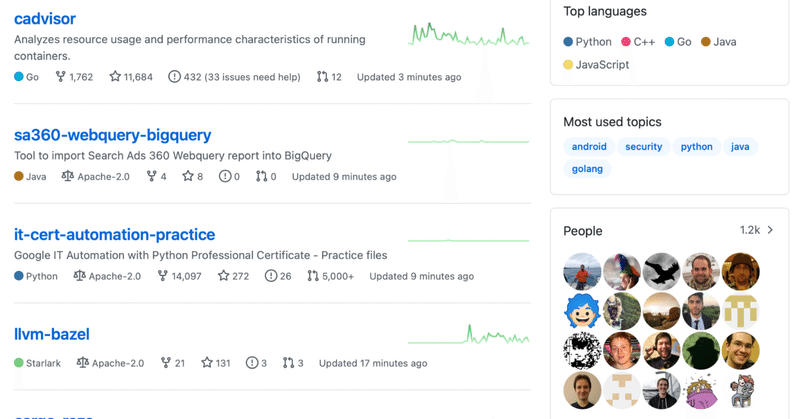
Task: Select the android topic tag
Action: click(589, 146)
